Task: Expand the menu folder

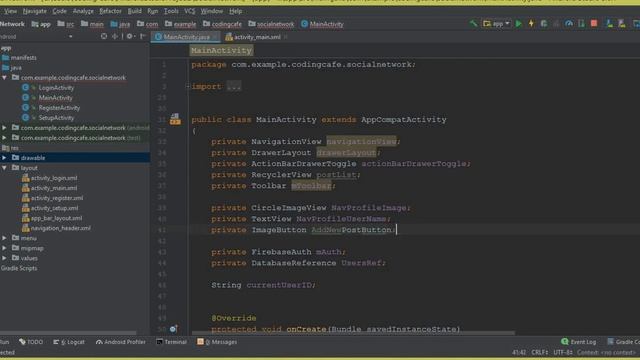Action: tap(4, 238)
